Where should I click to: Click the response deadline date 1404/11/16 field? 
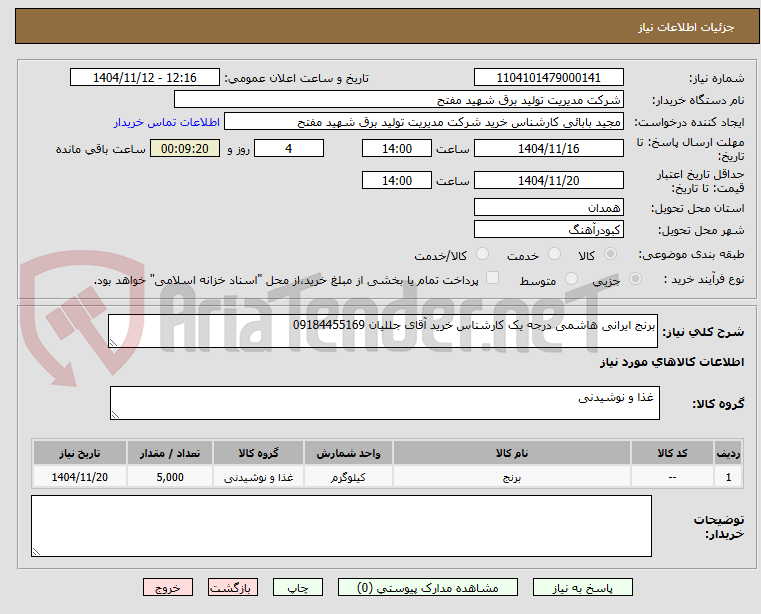548,149
